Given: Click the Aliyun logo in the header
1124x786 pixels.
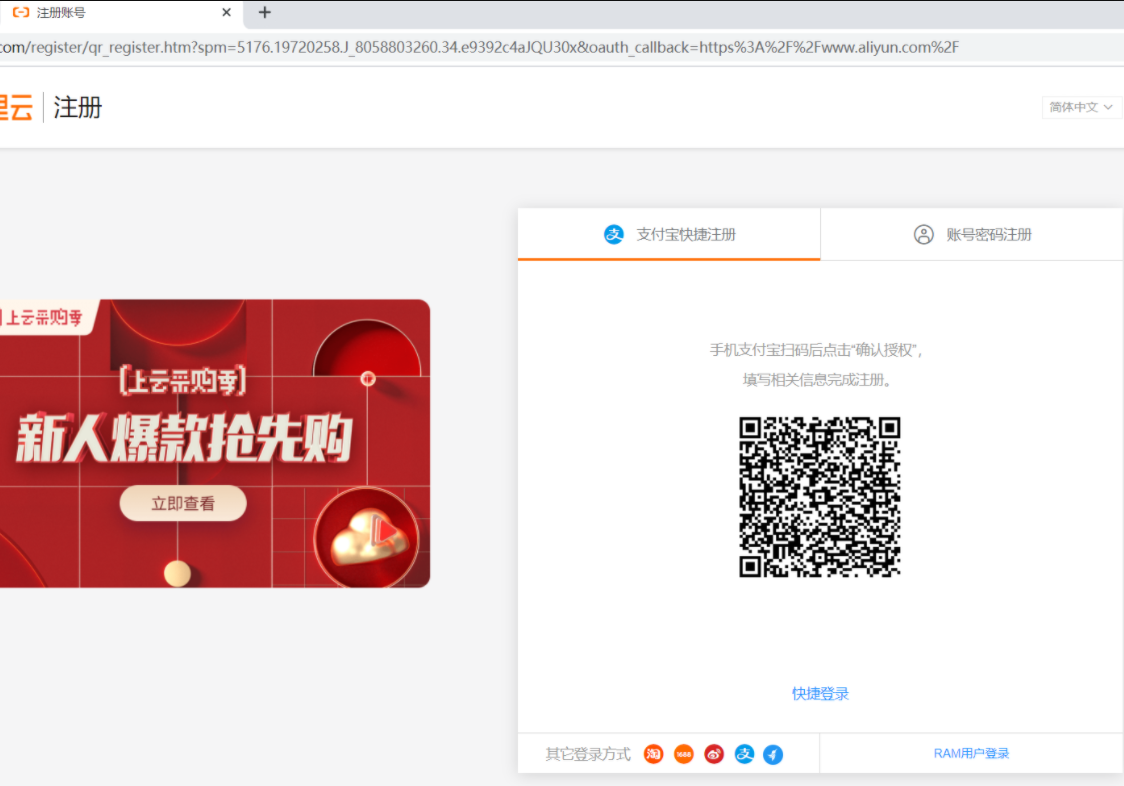Looking at the screenshot, I should pos(16,108).
